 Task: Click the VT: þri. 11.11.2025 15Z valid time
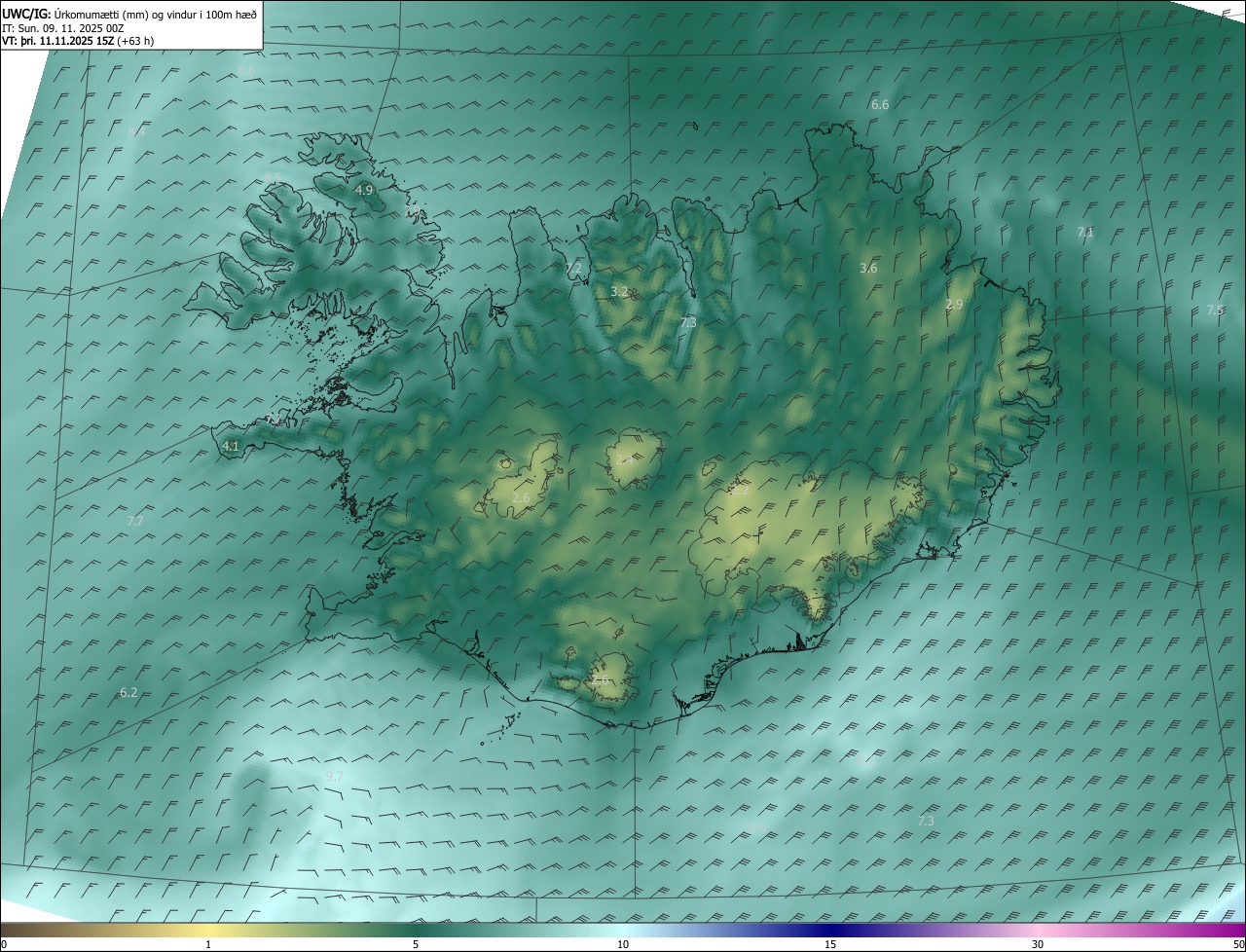point(57,41)
